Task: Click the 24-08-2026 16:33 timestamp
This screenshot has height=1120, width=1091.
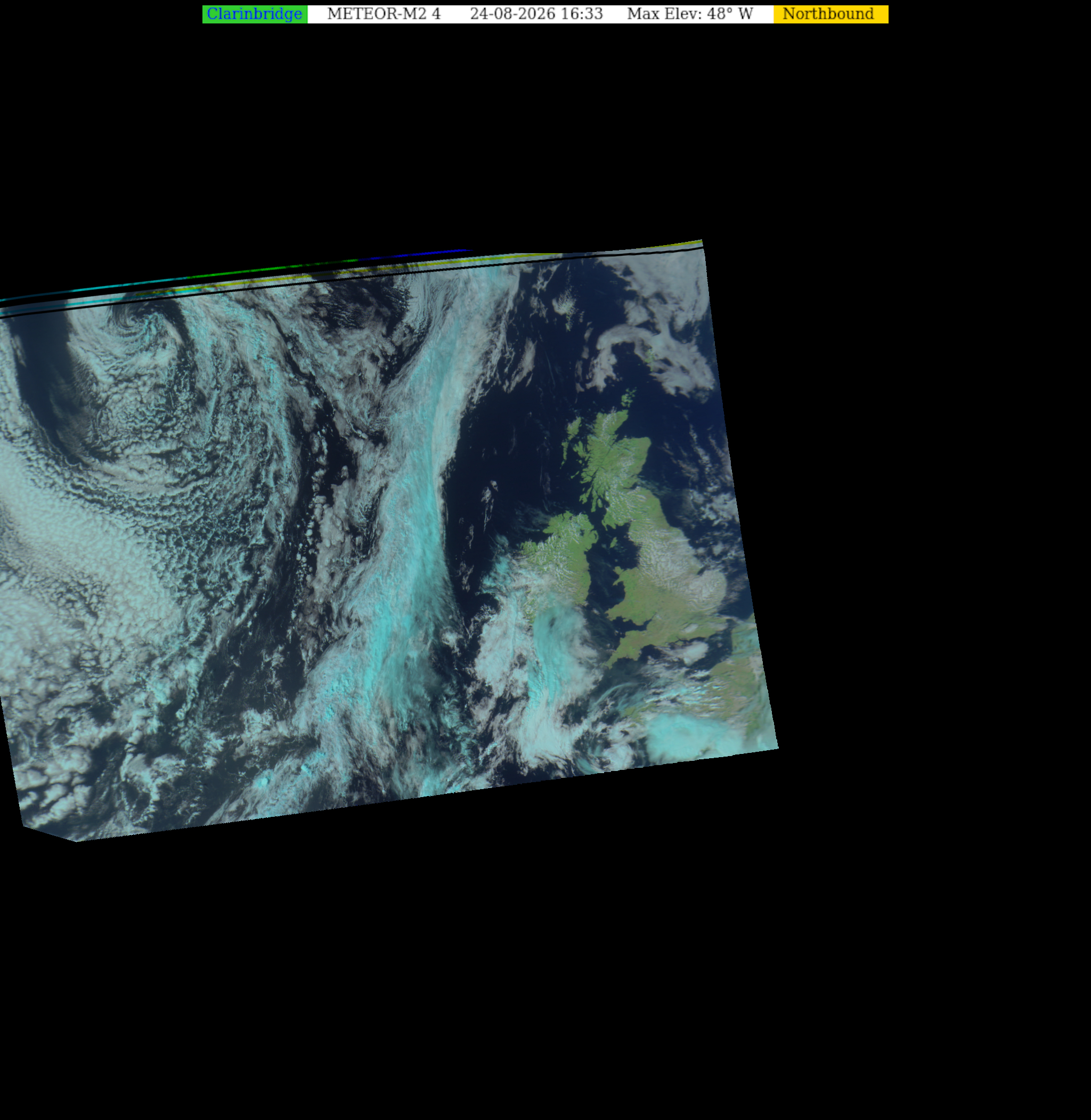Action: [536, 14]
